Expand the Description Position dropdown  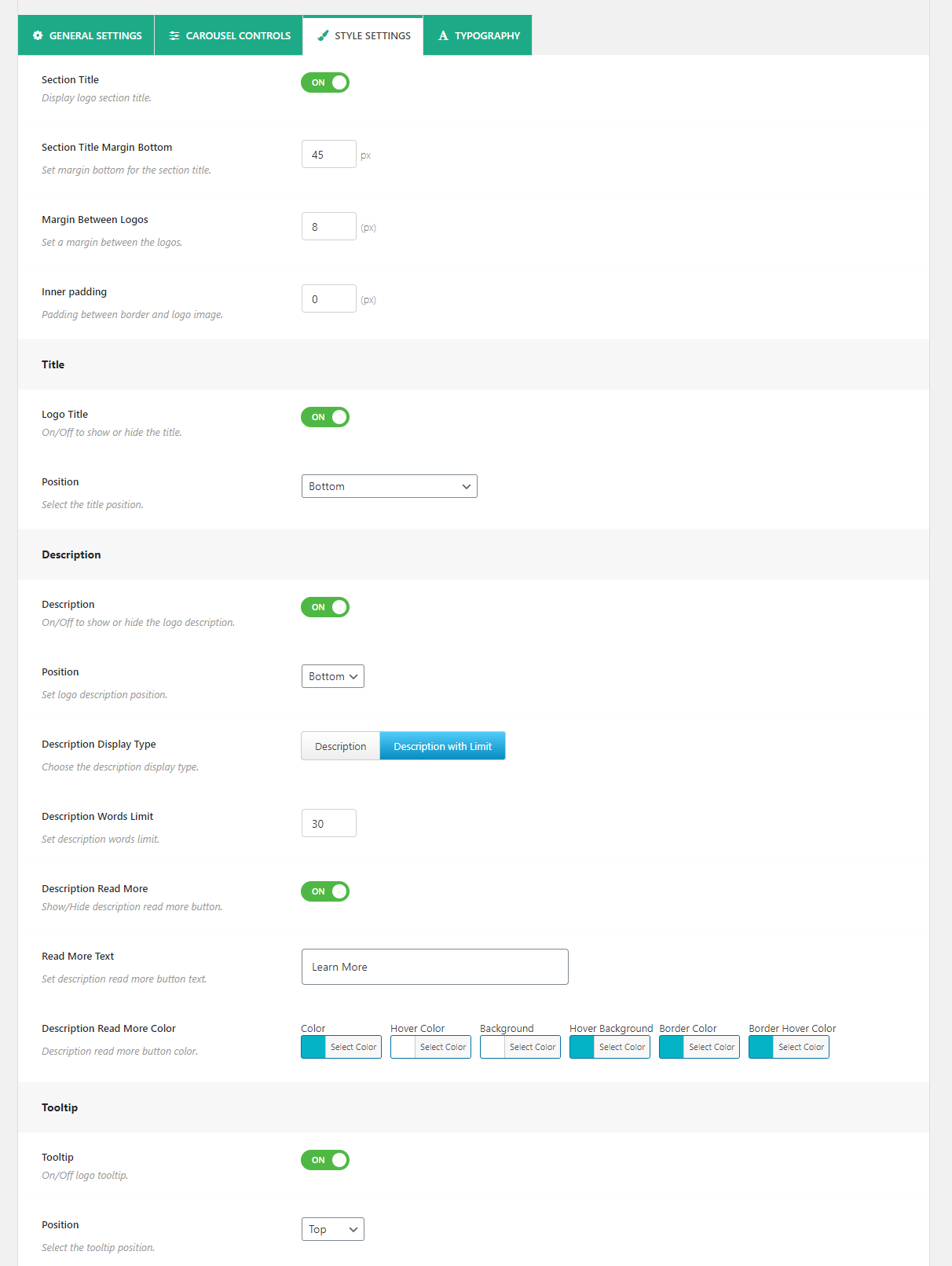point(333,676)
